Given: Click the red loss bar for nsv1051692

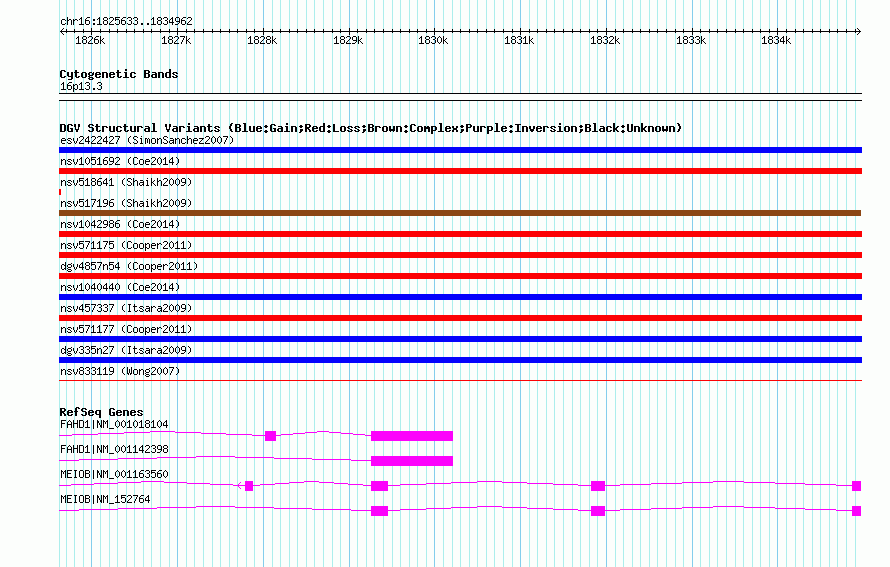Looking at the screenshot, I should tap(460, 171).
